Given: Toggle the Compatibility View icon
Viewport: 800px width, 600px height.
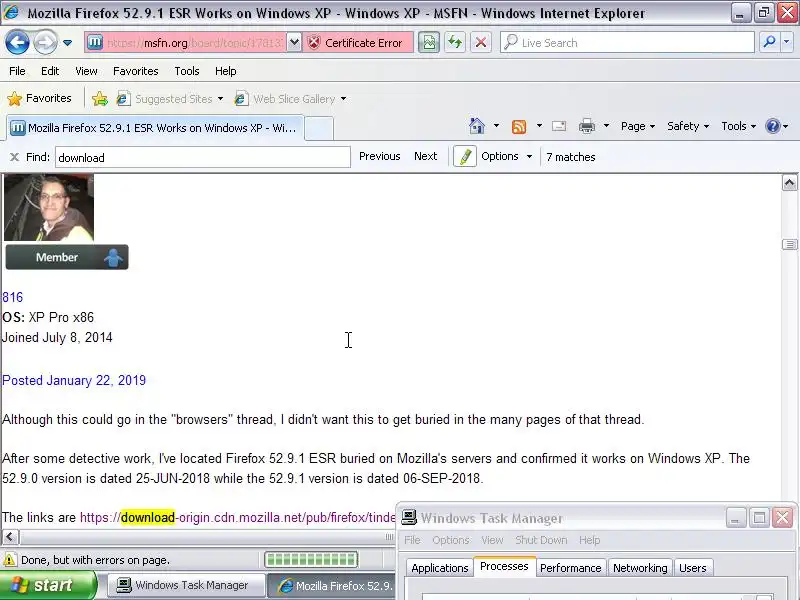Looking at the screenshot, I should click(429, 43).
